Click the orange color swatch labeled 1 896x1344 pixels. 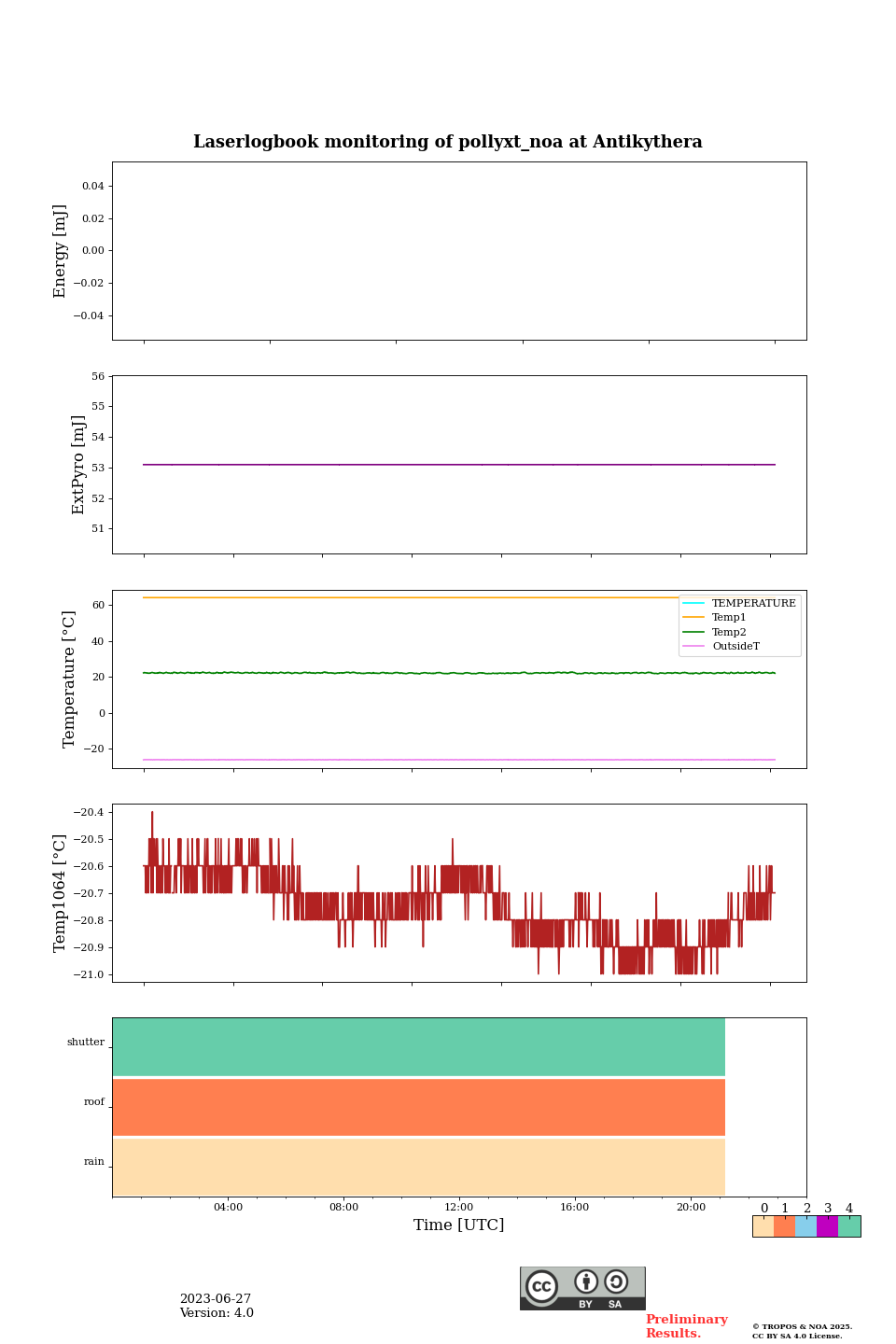pos(784,1226)
